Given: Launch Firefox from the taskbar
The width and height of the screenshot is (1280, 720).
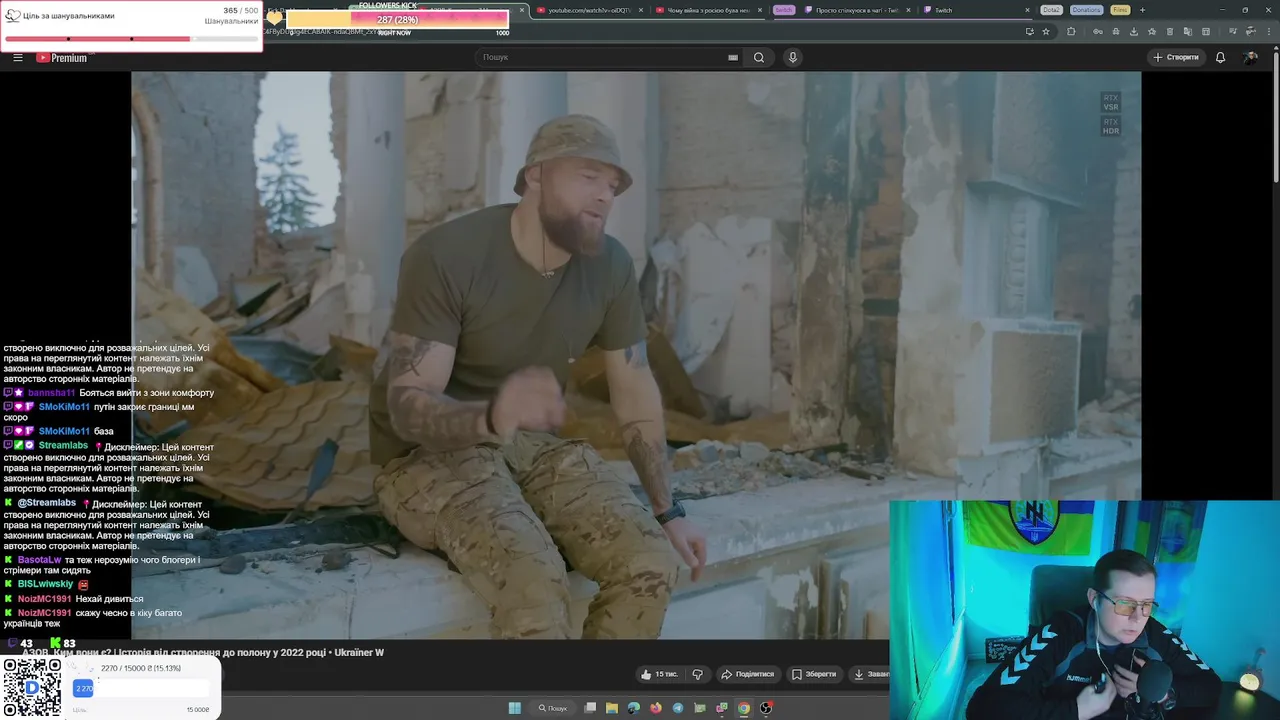Looking at the screenshot, I should point(656,708).
